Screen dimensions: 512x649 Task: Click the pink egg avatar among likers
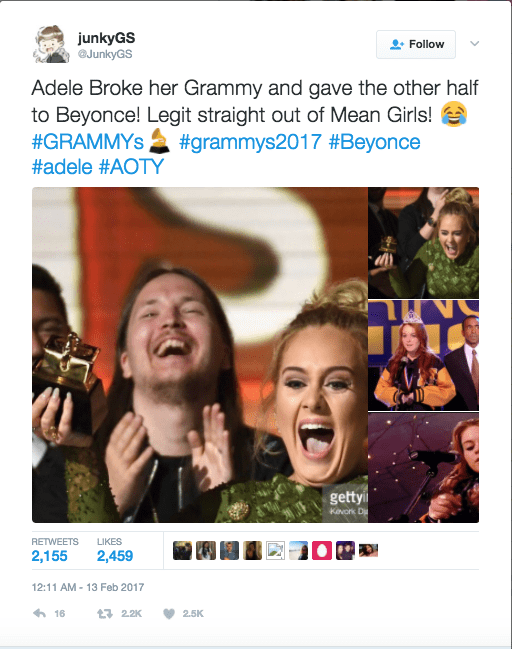322,550
